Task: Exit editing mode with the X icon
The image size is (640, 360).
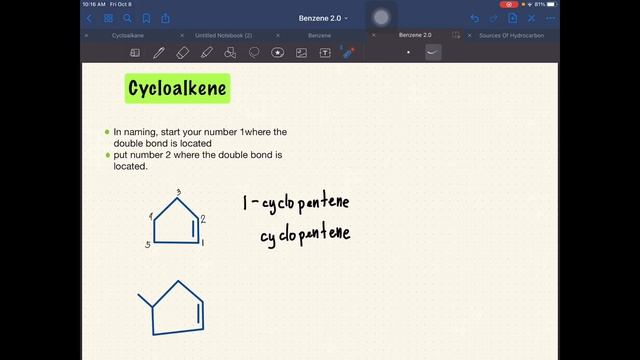Action: [x=531, y=18]
